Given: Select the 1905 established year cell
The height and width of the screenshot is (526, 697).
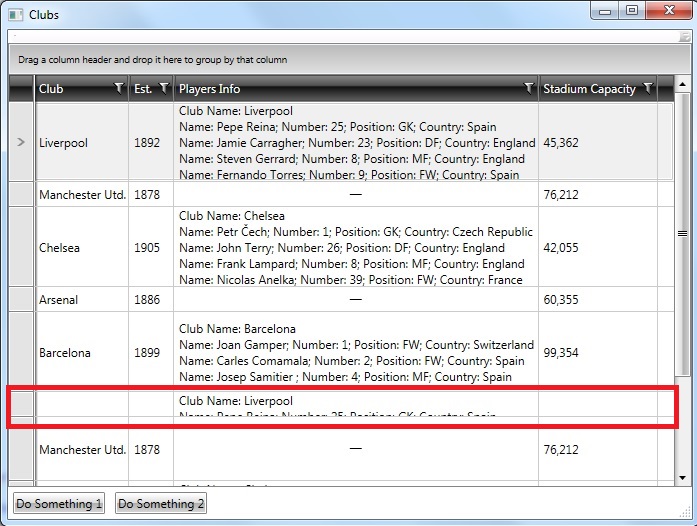Looking at the screenshot, I should coord(151,247).
